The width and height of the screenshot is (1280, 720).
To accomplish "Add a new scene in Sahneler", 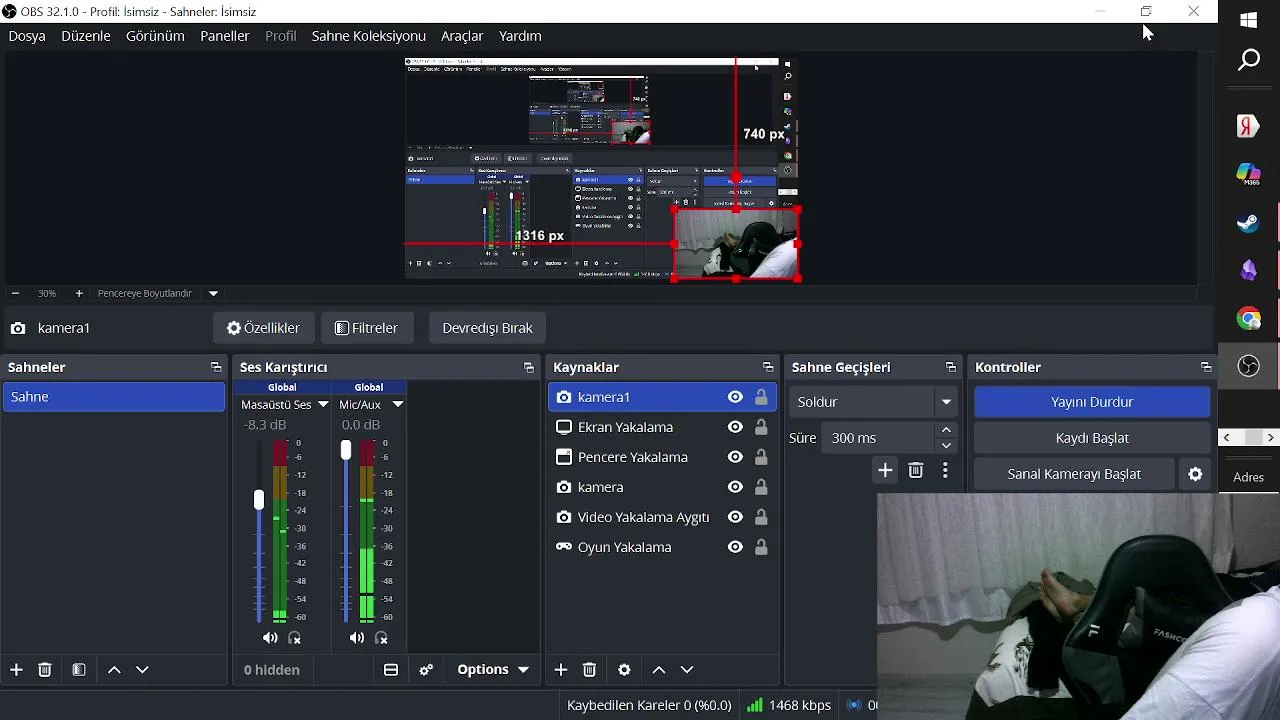I will tap(16, 670).
